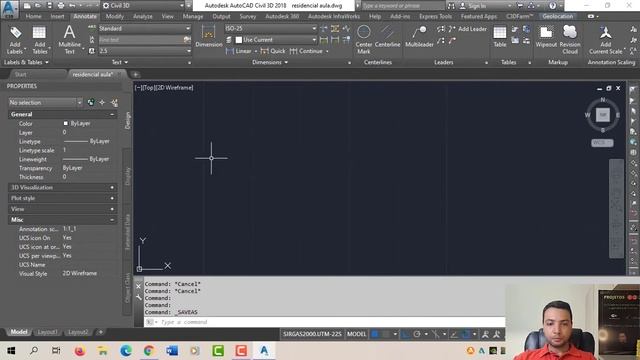This screenshot has height=360, width=640.
Task: Toggle polar tracking in status bar
Action: pos(417,334)
